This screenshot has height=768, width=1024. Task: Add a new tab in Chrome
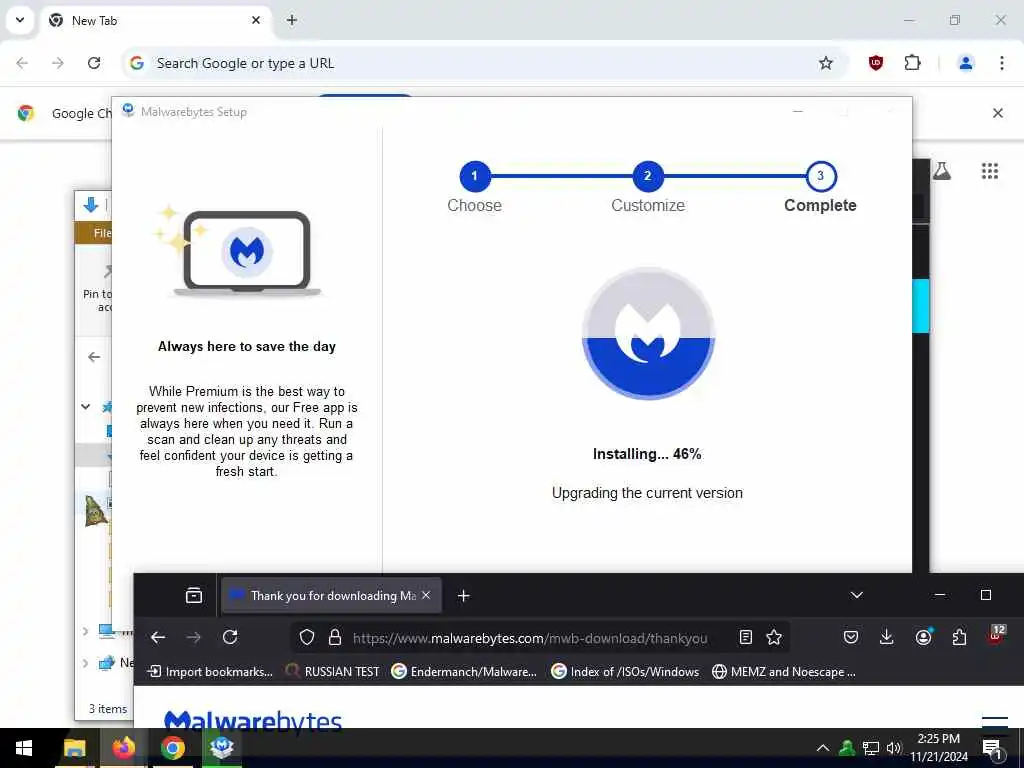pos(292,20)
